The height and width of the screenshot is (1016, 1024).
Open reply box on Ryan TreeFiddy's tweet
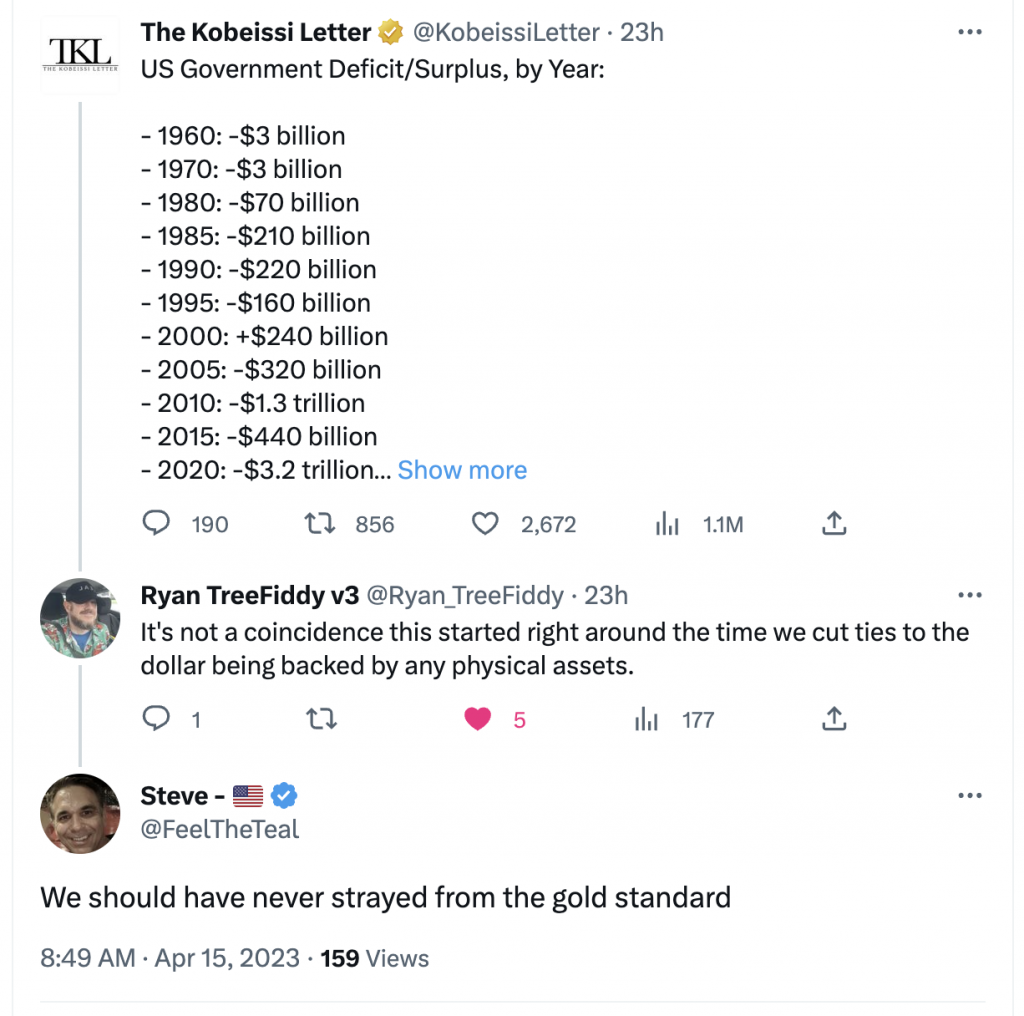157,719
